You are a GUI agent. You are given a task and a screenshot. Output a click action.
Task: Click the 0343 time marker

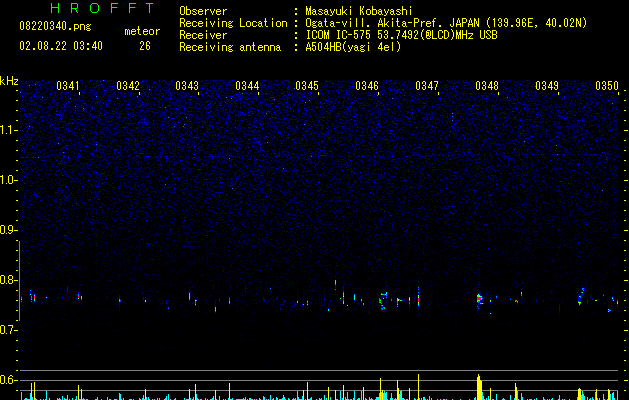pos(187,86)
